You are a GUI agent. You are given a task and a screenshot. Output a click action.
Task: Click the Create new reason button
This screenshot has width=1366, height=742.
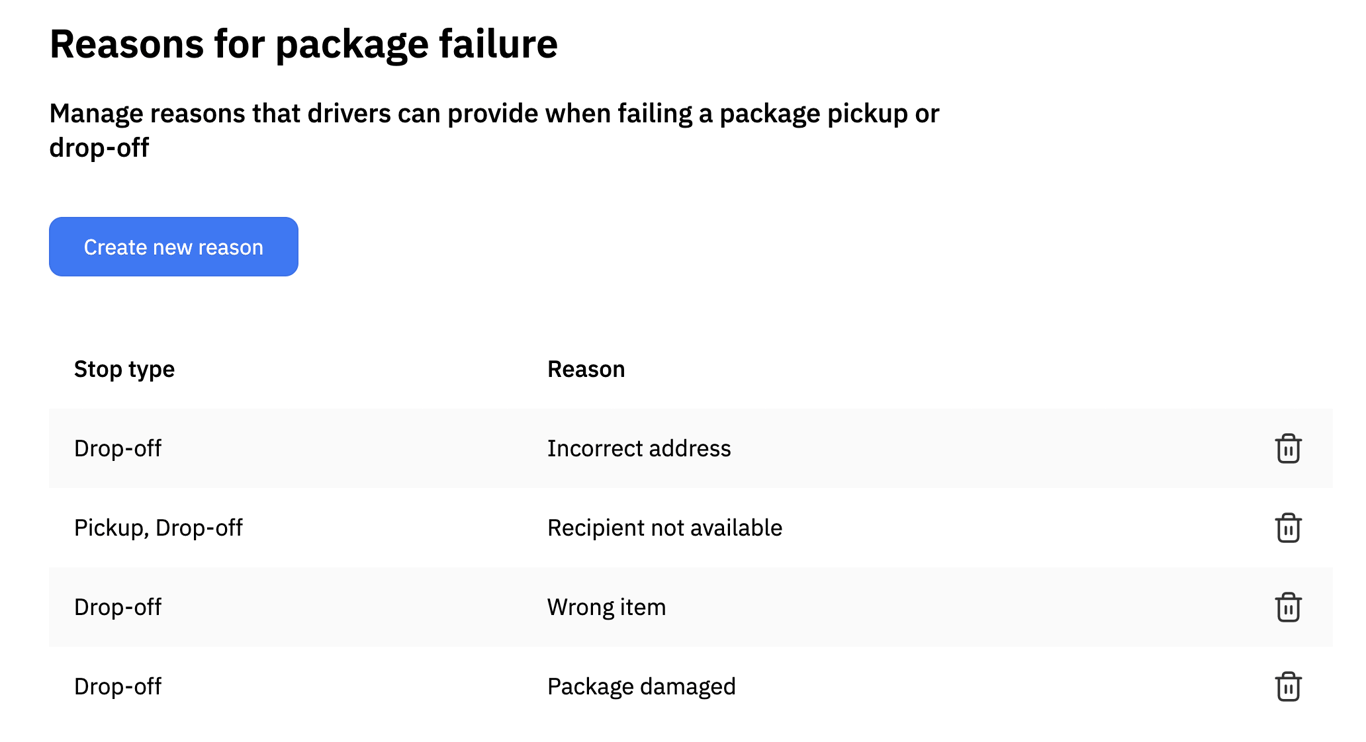(173, 246)
